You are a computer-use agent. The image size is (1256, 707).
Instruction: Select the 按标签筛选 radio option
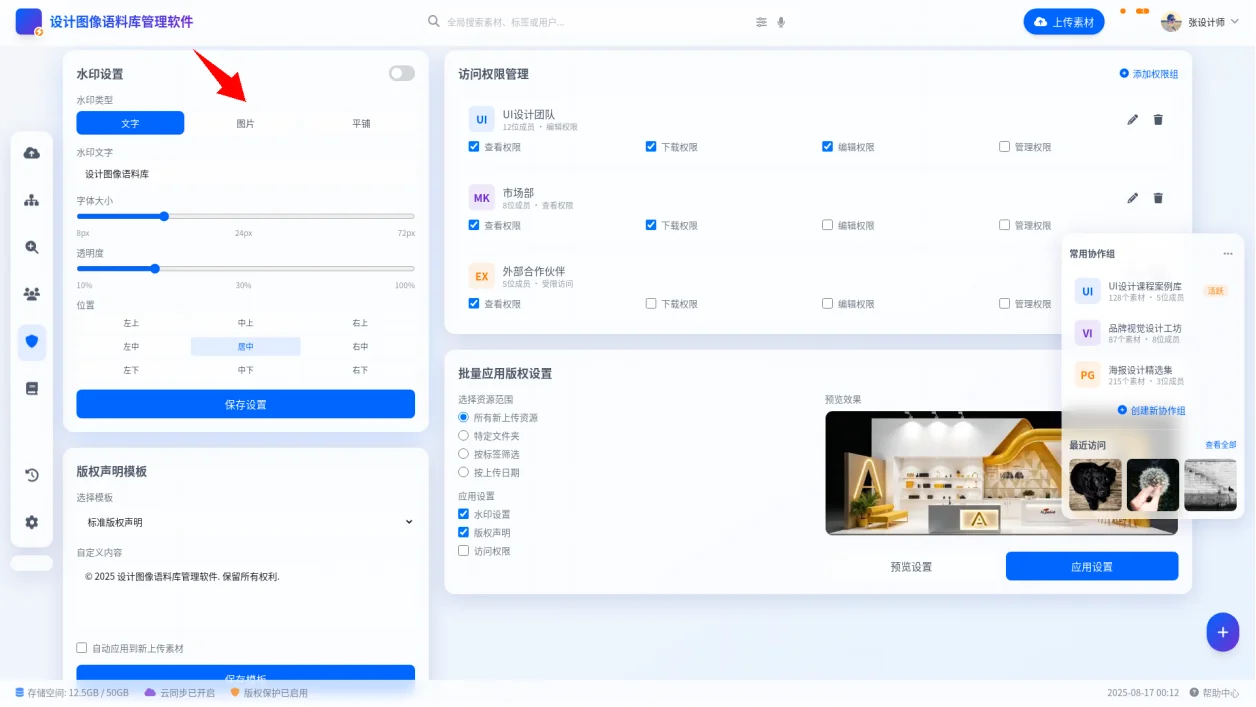point(464,453)
